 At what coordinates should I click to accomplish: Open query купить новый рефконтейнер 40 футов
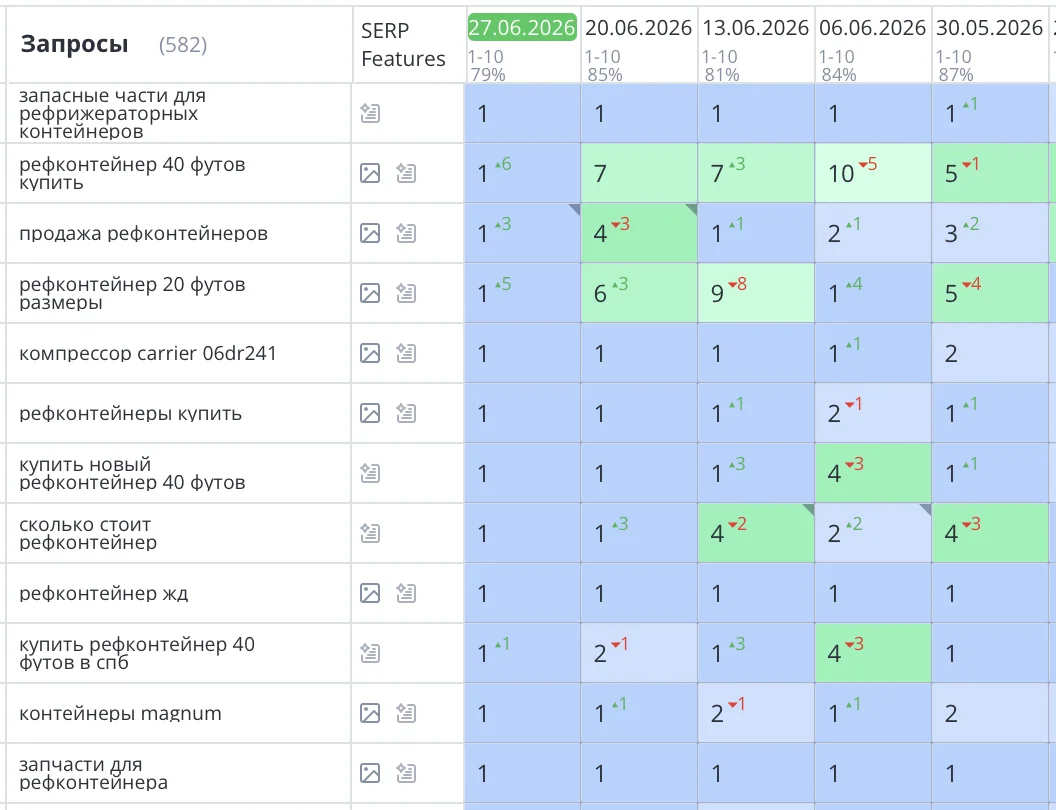tap(132, 473)
